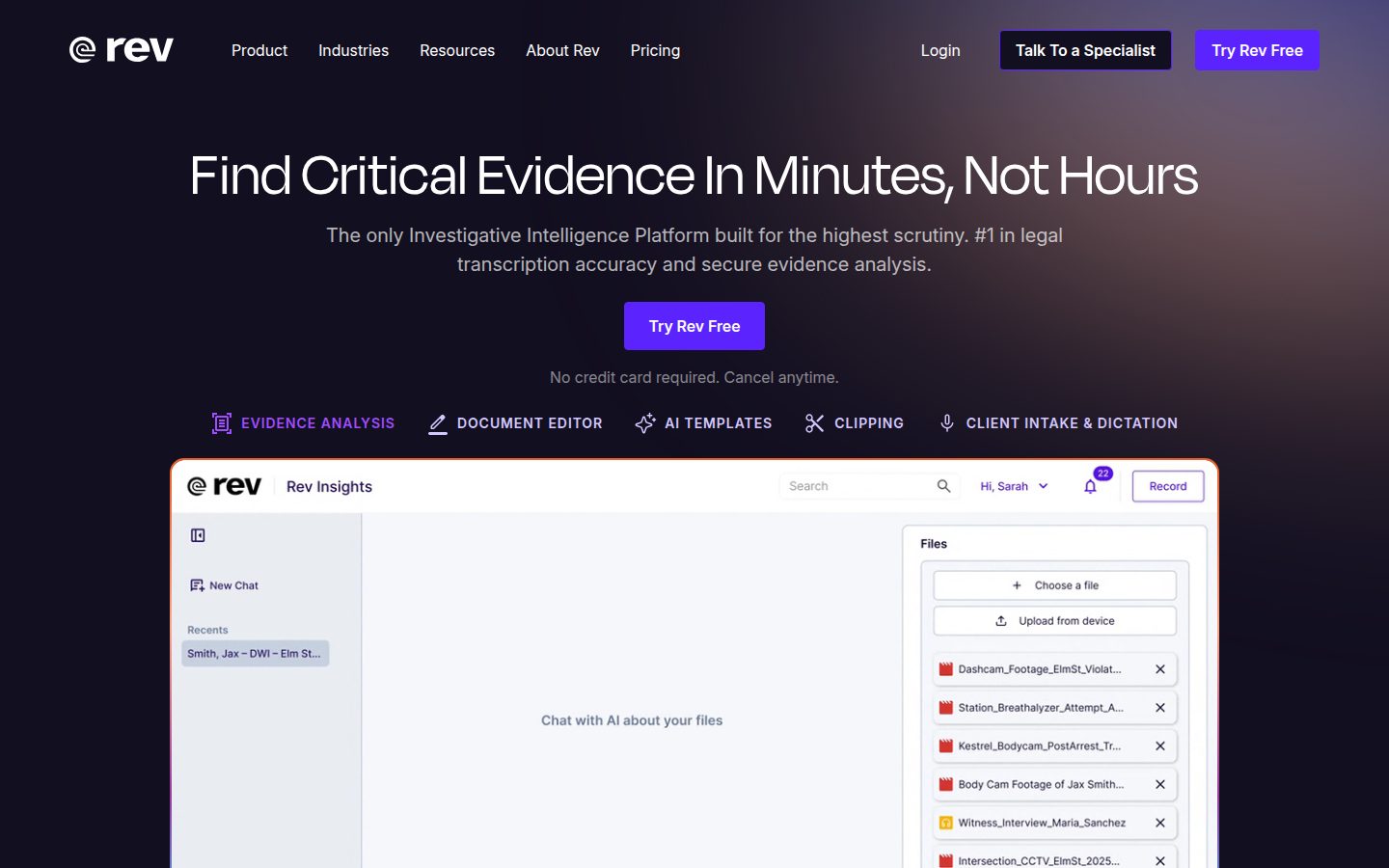Click the video icon of Station_Breathalyzer file
Image resolution: width=1389 pixels, height=868 pixels.
(946, 708)
